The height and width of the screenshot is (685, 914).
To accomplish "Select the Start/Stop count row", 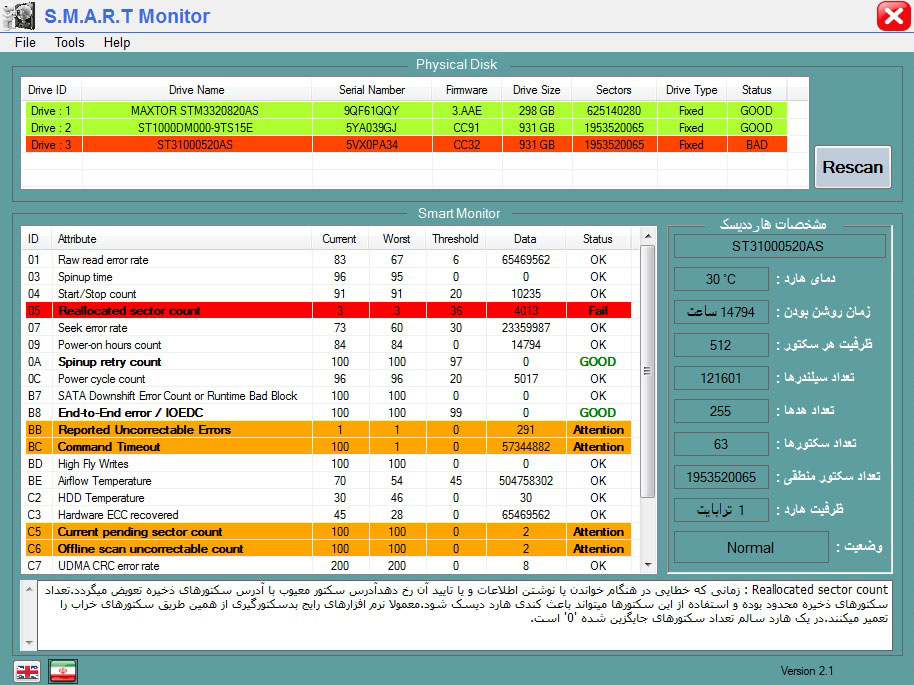I will point(328,294).
